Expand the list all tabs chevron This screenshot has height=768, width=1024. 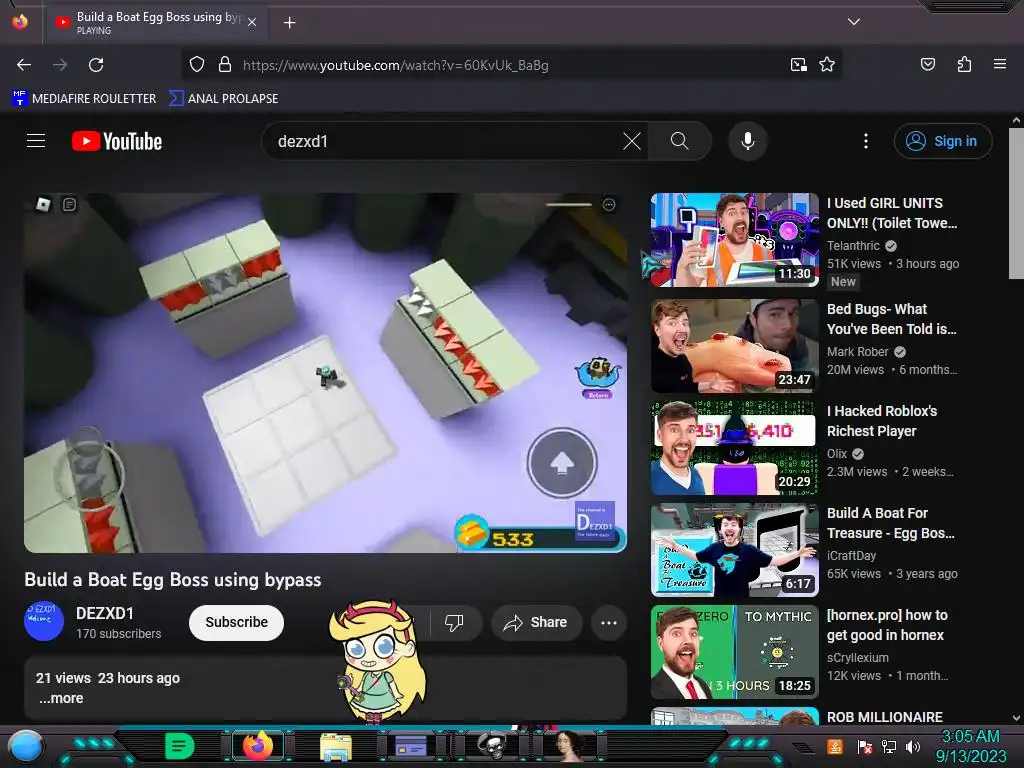[854, 22]
